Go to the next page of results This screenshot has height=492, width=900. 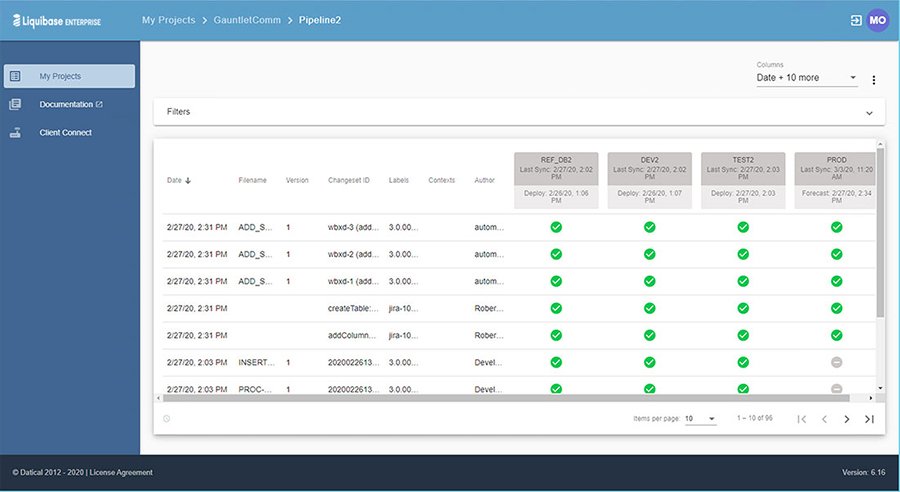[846, 419]
